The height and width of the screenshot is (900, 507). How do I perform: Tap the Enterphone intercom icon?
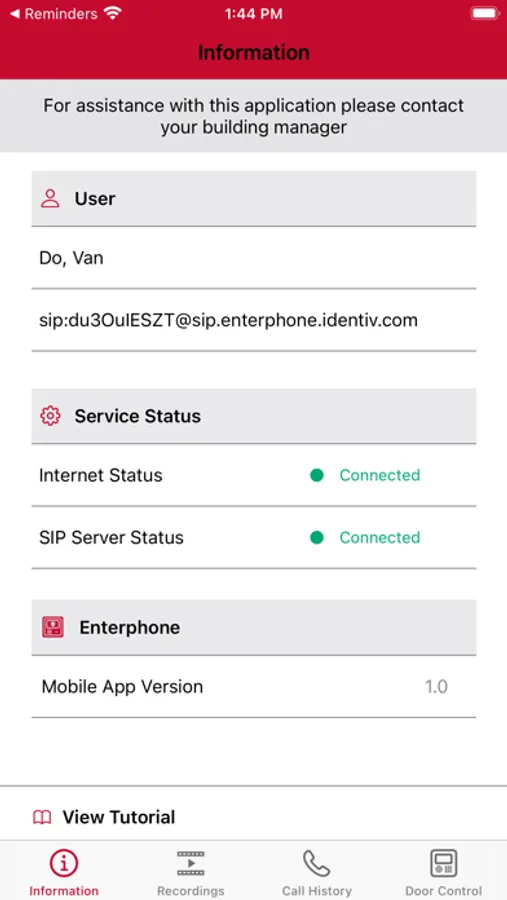click(53, 627)
